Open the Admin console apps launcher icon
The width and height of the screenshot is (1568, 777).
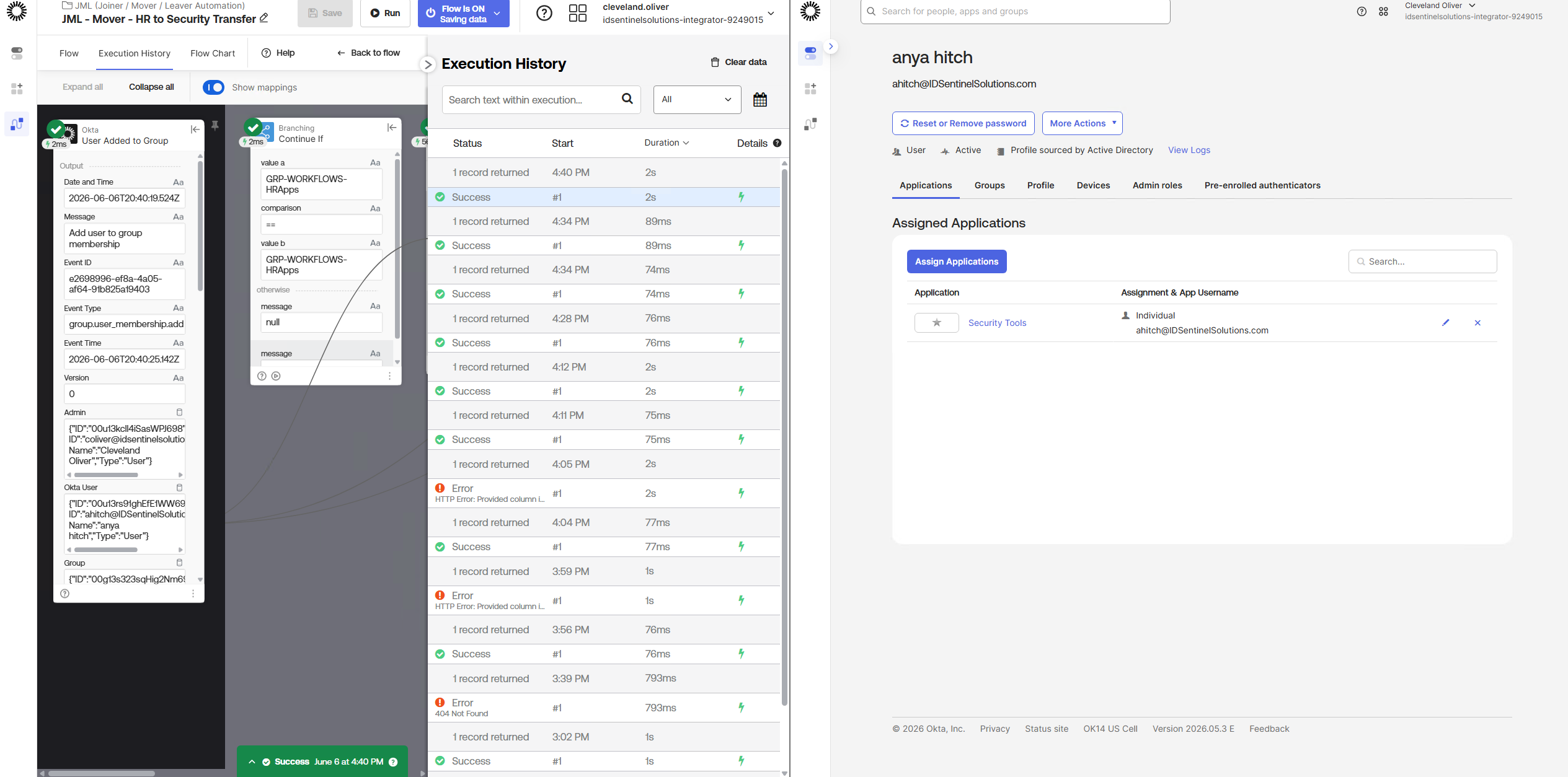pyautogui.click(x=1383, y=11)
